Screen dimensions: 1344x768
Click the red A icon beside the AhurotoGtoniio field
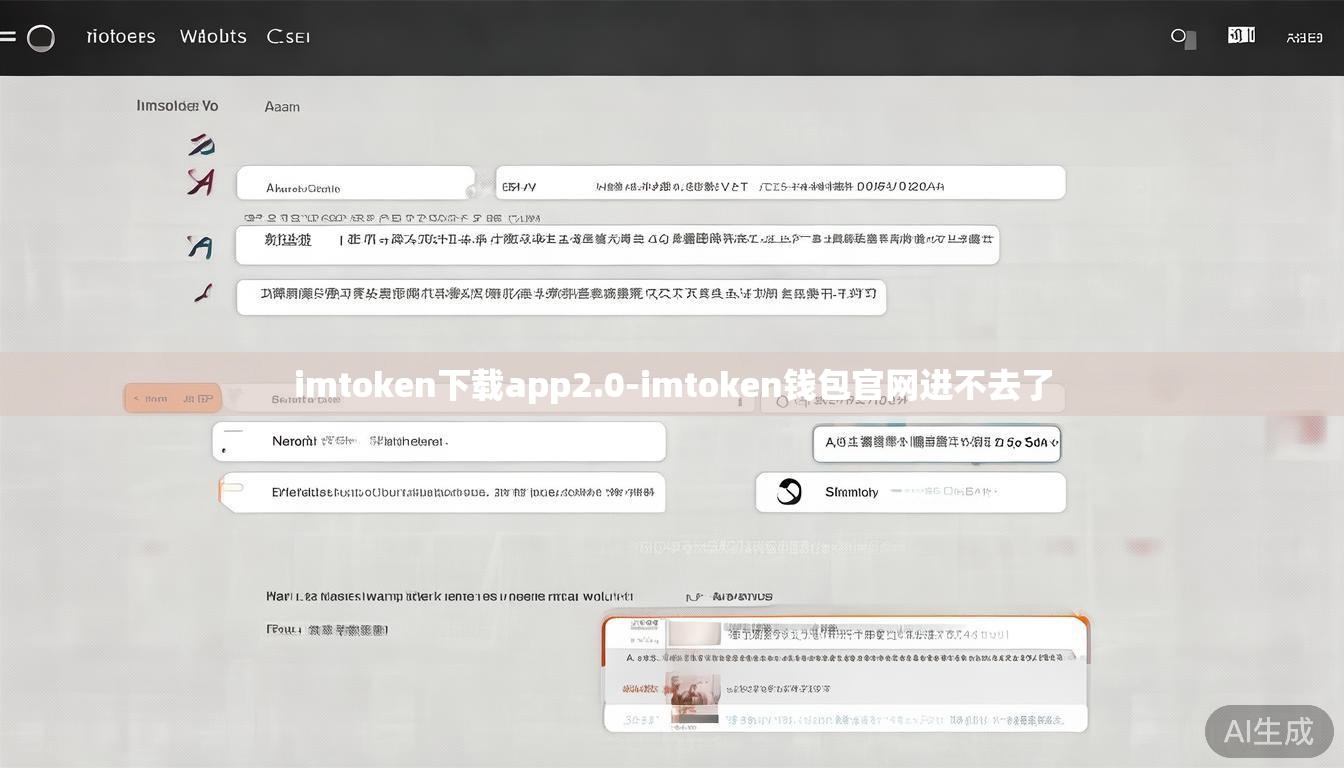click(x=201, y=182)
